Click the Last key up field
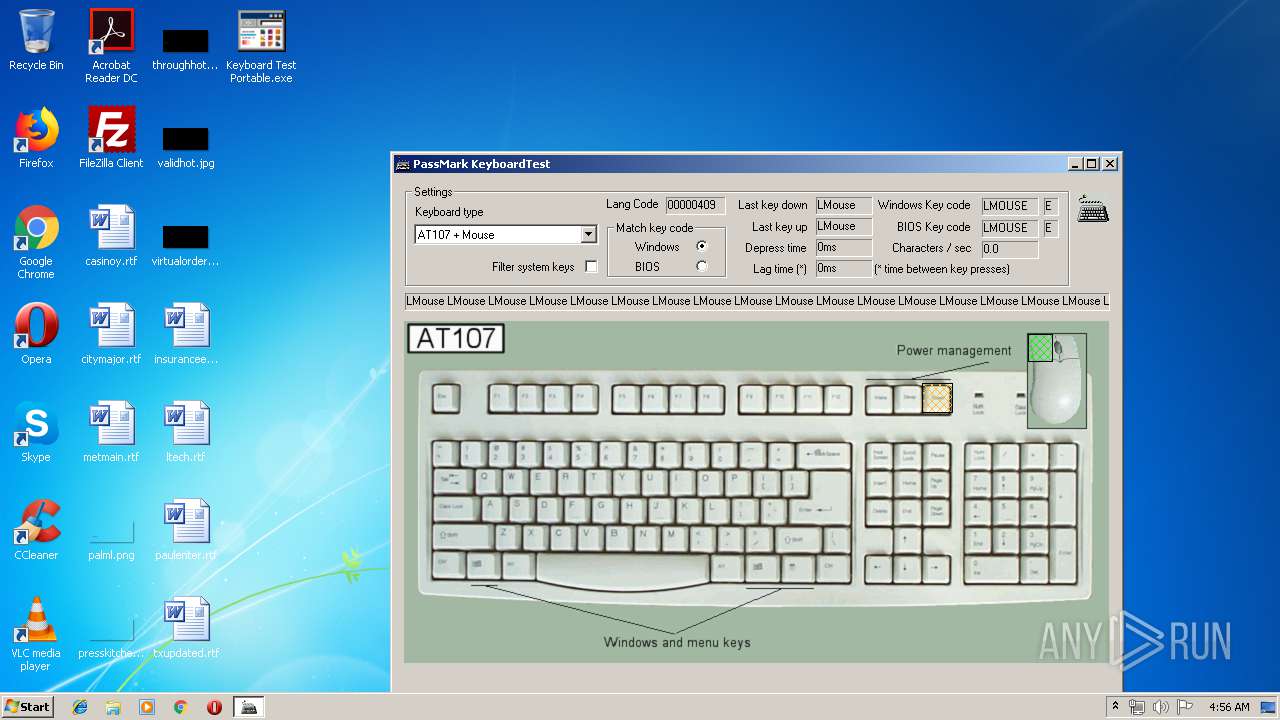The height and width of the screenshot is (720, 1280). 843,227
